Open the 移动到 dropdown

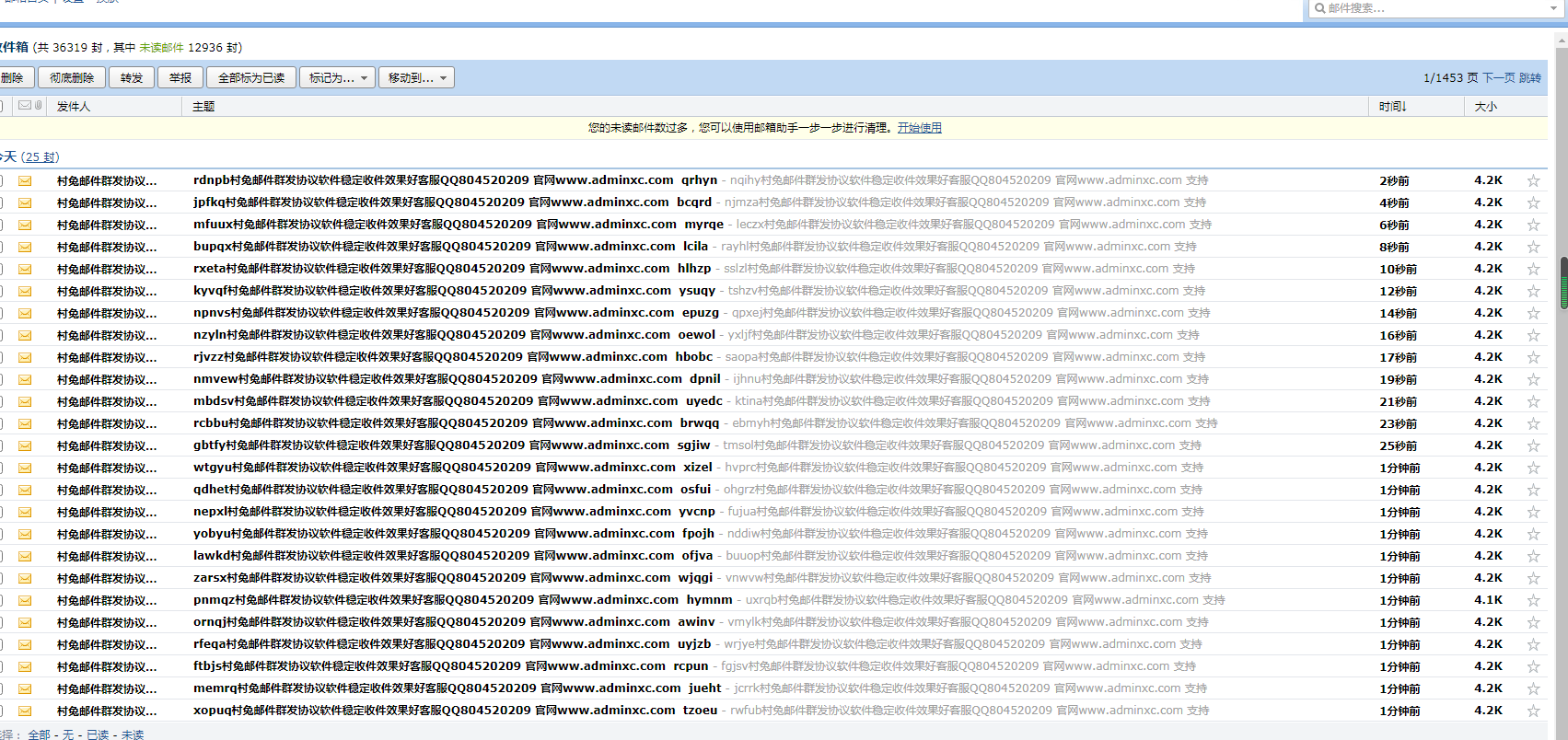[416, 77]
